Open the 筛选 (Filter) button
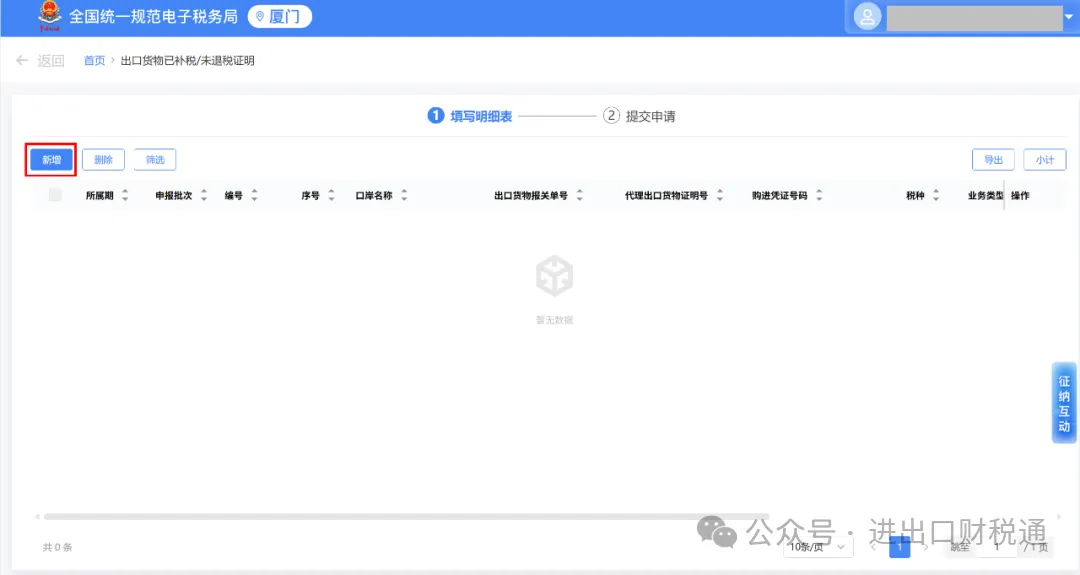This screenshot has height=575, width=1080. [155, 160]
